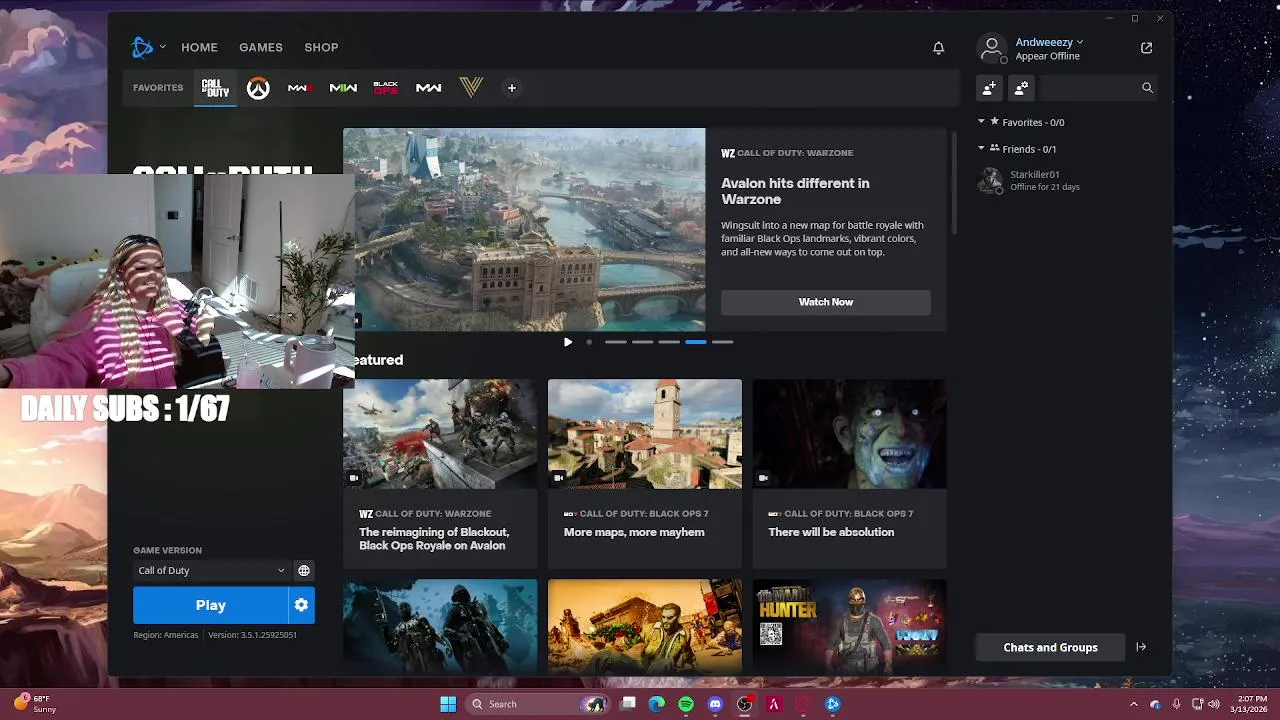Screen dimensions: 1280x720
Task: Open Windows Start menu
Action: coord(448,704)
